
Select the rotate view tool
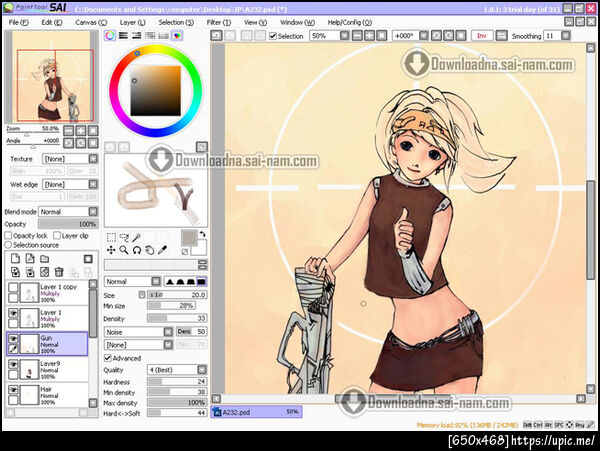coord(137,250)
